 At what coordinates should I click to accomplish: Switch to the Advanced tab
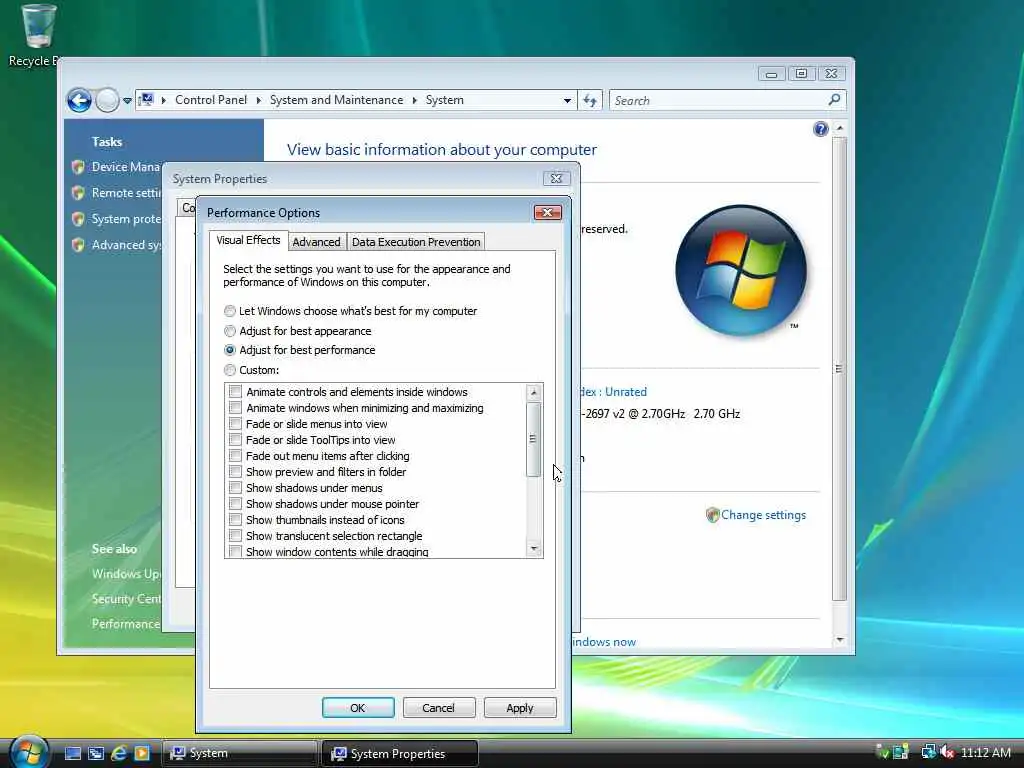317,242
